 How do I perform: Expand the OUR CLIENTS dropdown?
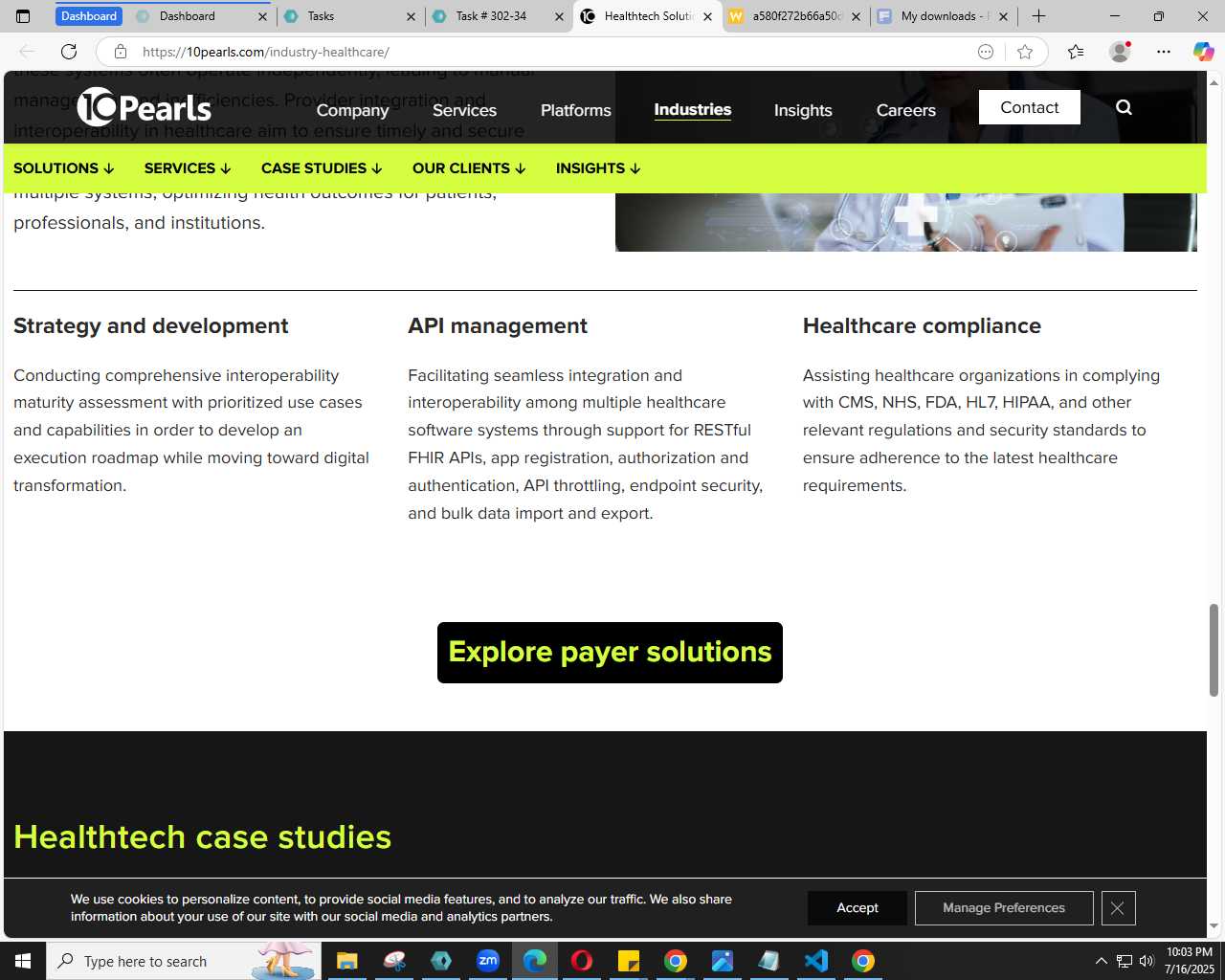click(469, 168)
